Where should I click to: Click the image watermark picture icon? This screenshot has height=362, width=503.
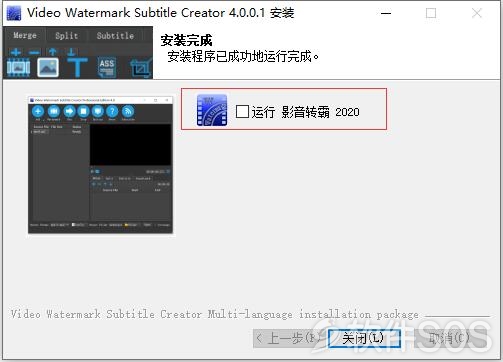point(48,67)
